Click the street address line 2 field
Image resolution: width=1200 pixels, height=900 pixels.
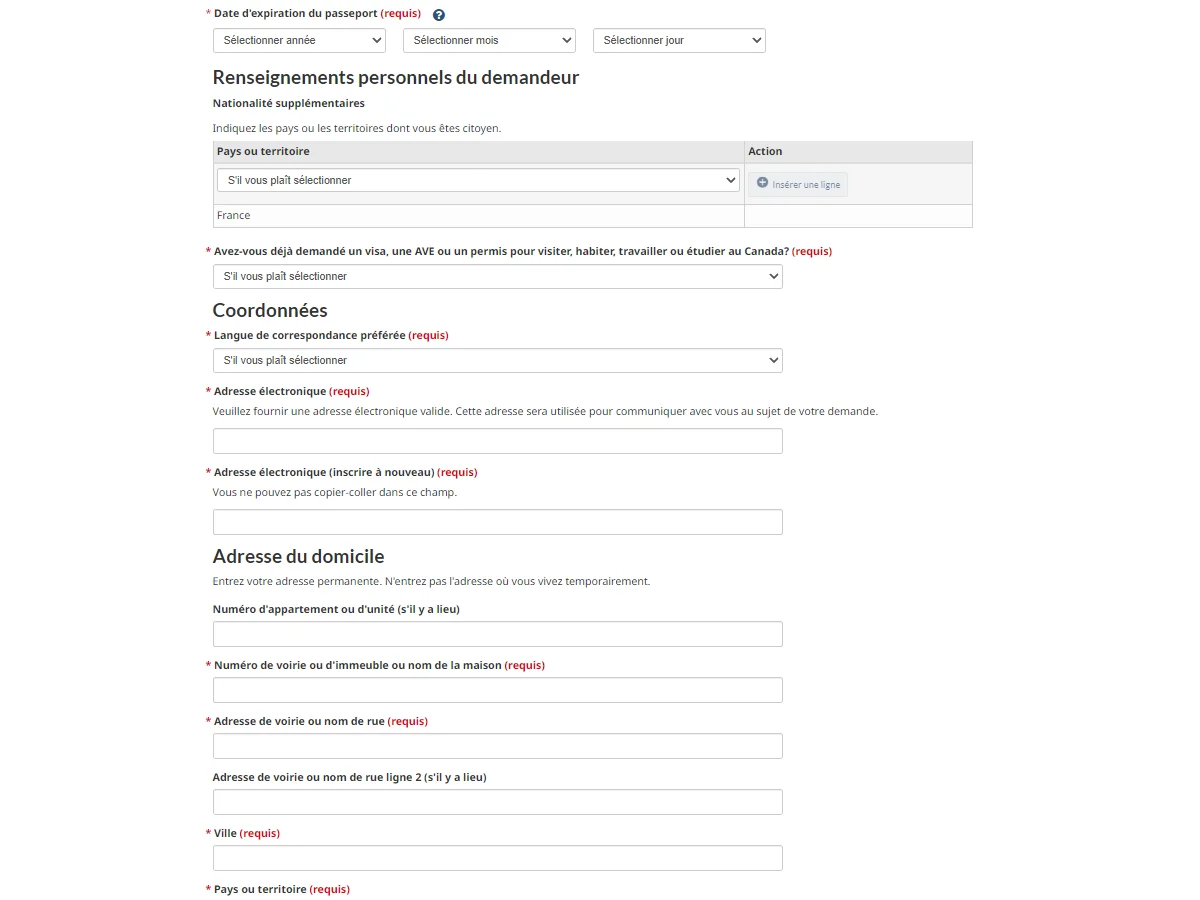pyautogui.click(x=497, y=801)
